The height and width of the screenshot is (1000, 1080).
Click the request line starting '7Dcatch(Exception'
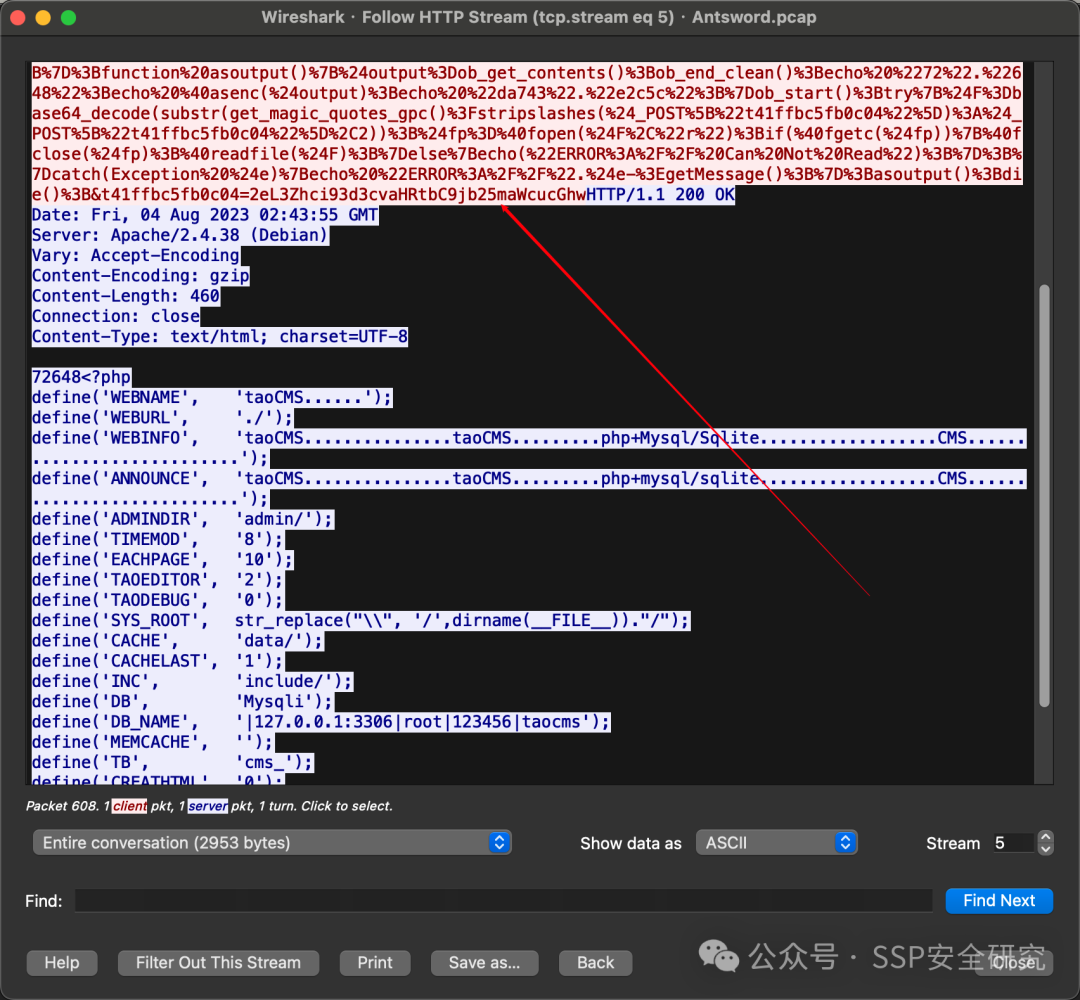[527, 174]
